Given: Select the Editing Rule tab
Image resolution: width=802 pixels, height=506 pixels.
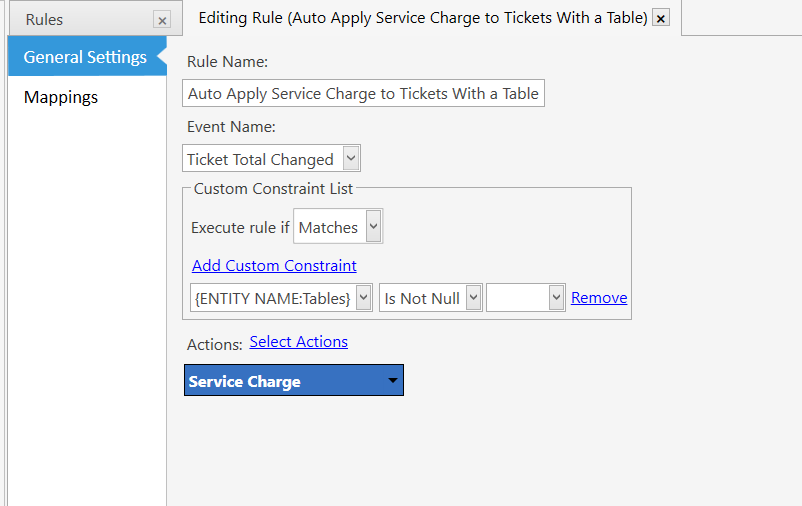Looking at the screenshot, I should coord(422,18).
